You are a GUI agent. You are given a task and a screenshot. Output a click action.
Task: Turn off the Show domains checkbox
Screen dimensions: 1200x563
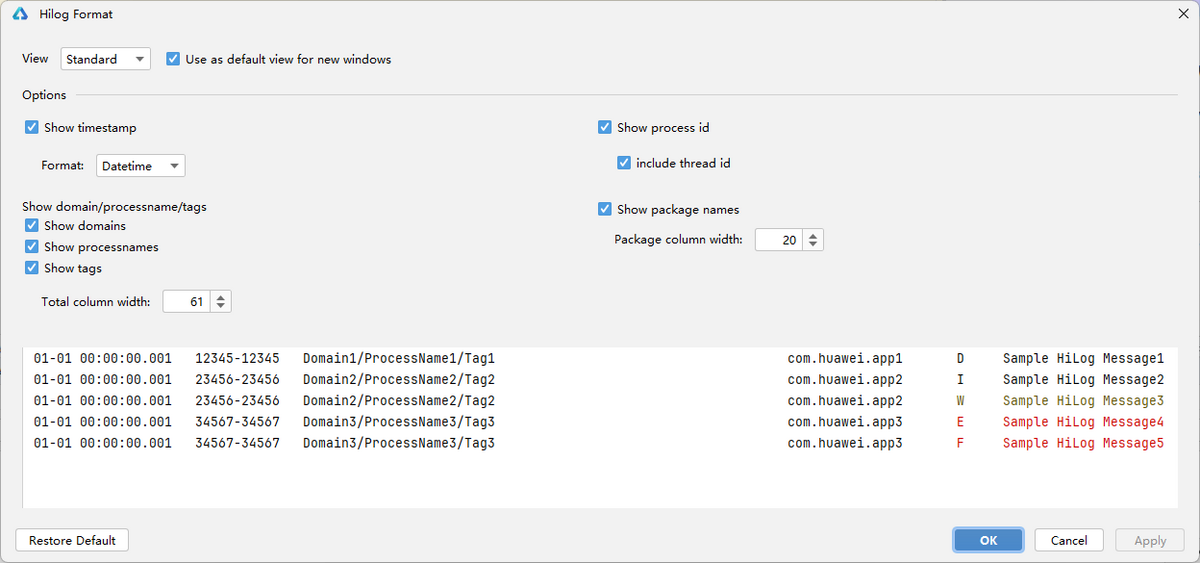pyautogui.click(x=32, y=226)
